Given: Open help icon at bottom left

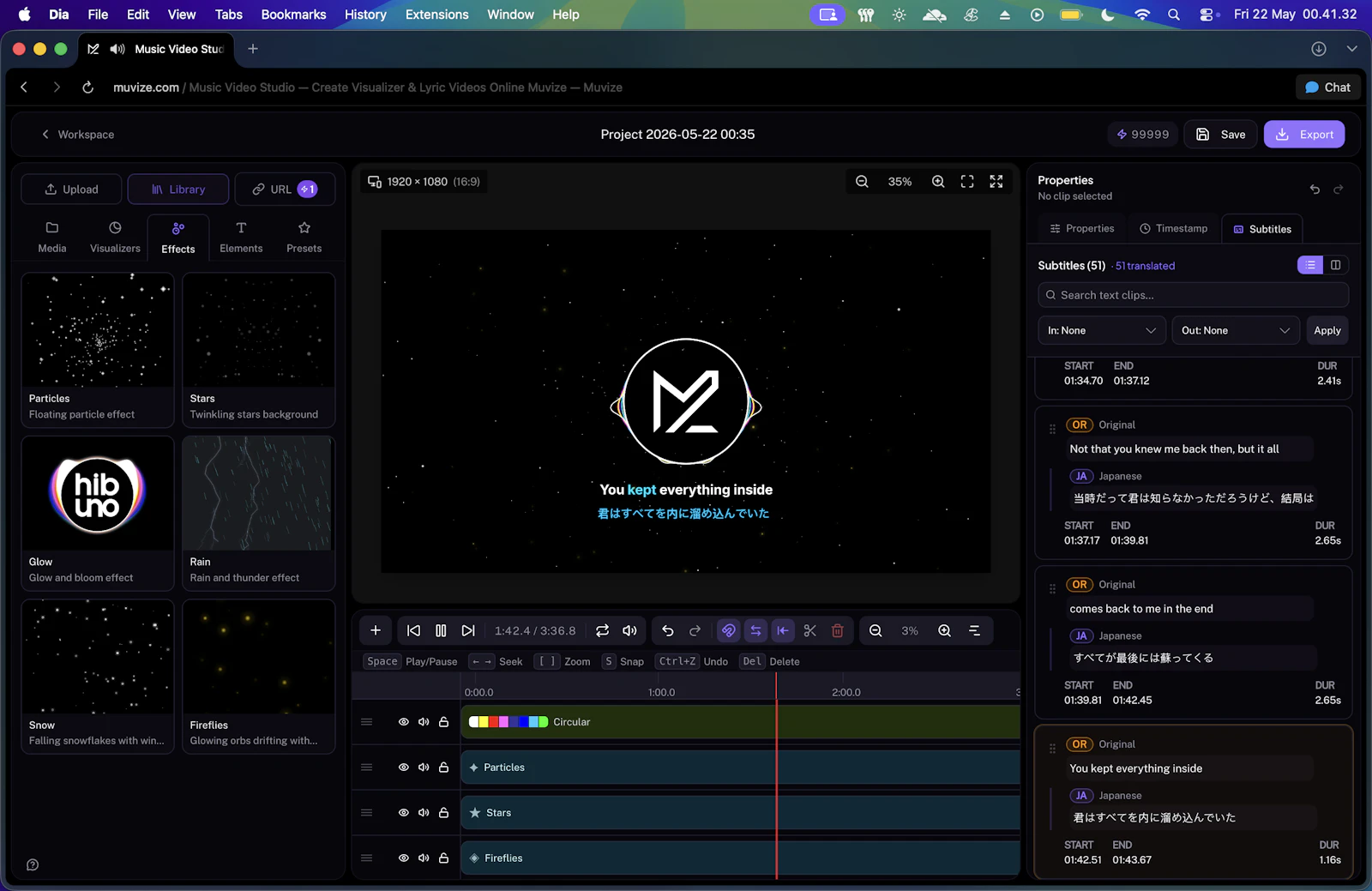Looking at the screenshot, I should point(33,864).
